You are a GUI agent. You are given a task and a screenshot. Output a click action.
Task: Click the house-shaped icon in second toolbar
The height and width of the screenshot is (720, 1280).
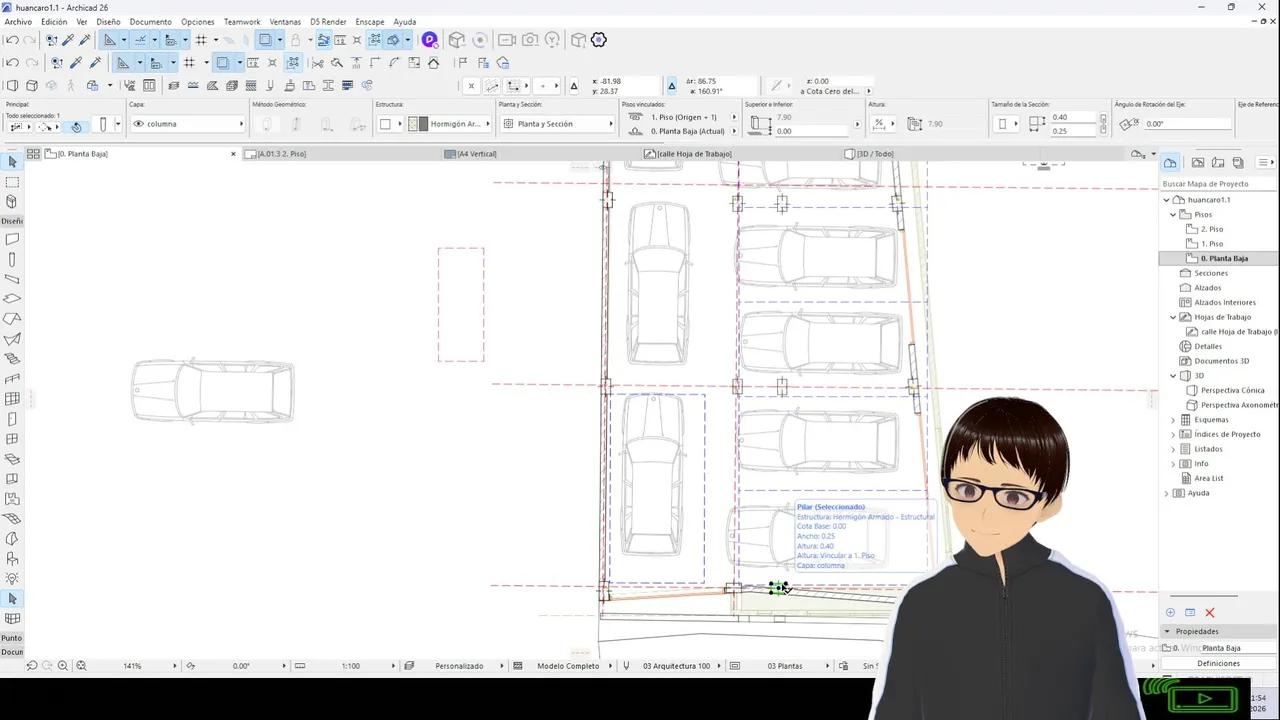(433, 63)
